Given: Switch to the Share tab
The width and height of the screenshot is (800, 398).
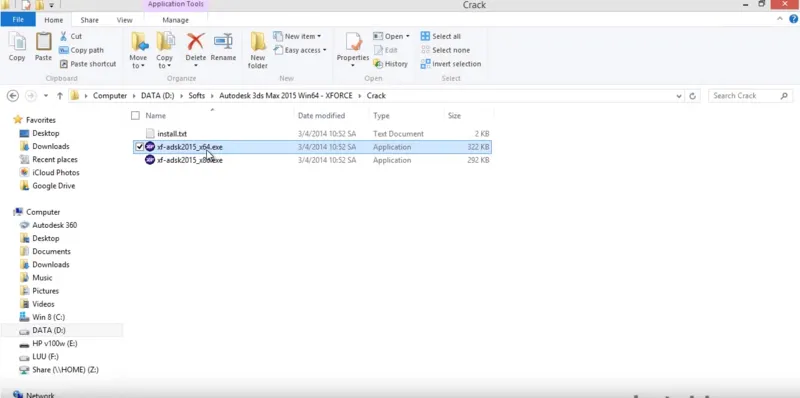Looking at the screenshot, I should click(x=89, y=20).
